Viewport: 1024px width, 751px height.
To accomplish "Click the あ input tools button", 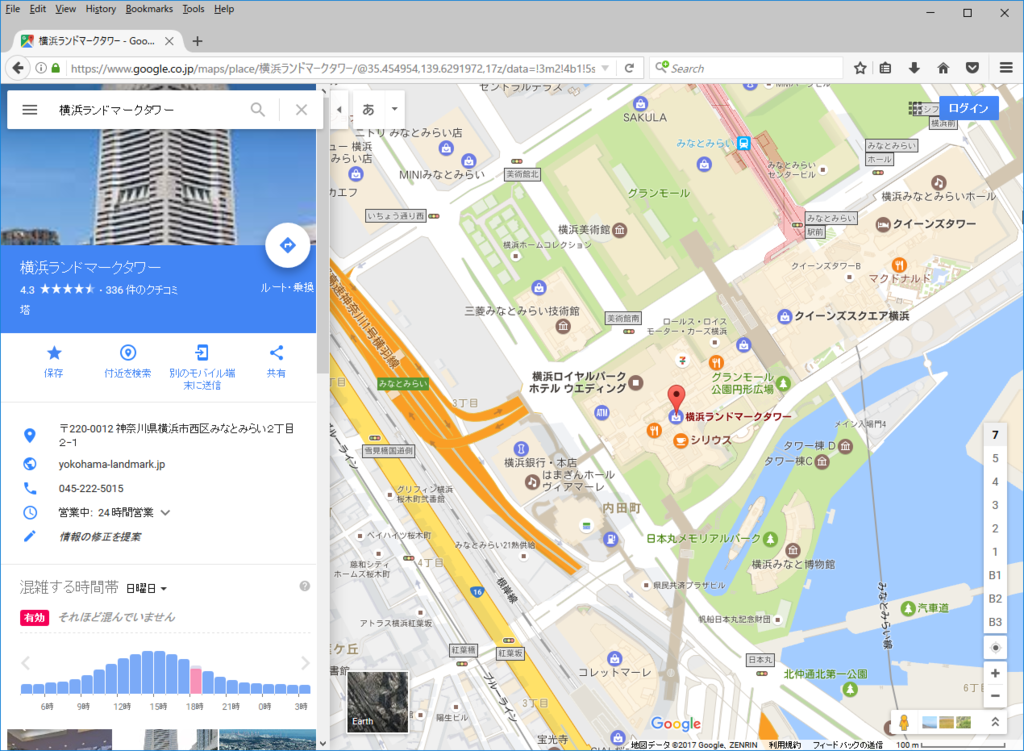I will pos(368,109).
